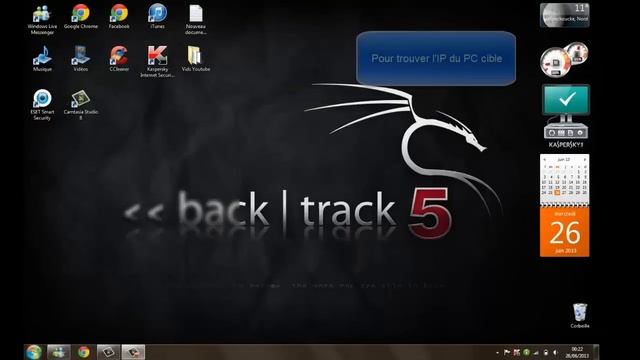The width and height of the screenshot is (640, 360).
Task: Open the taskbar clock and date
Action: click(577, 353)
